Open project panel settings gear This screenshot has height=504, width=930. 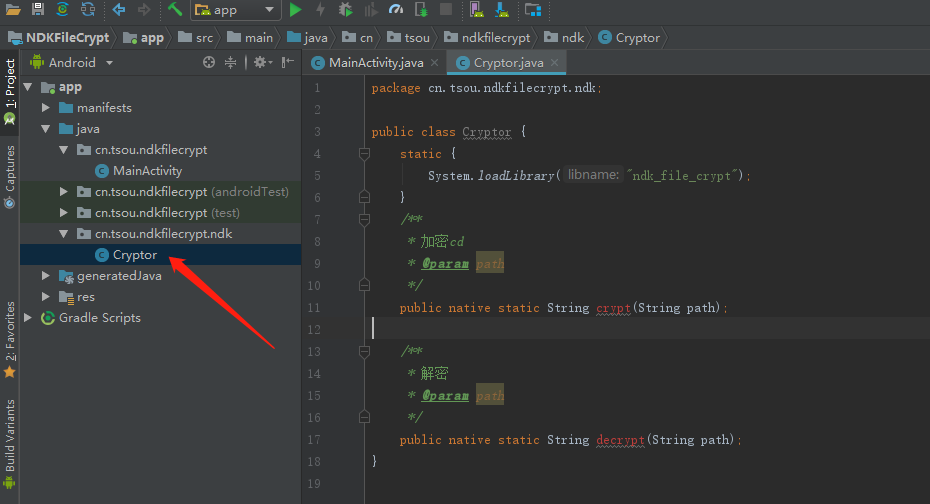click(x=262, y=62)
